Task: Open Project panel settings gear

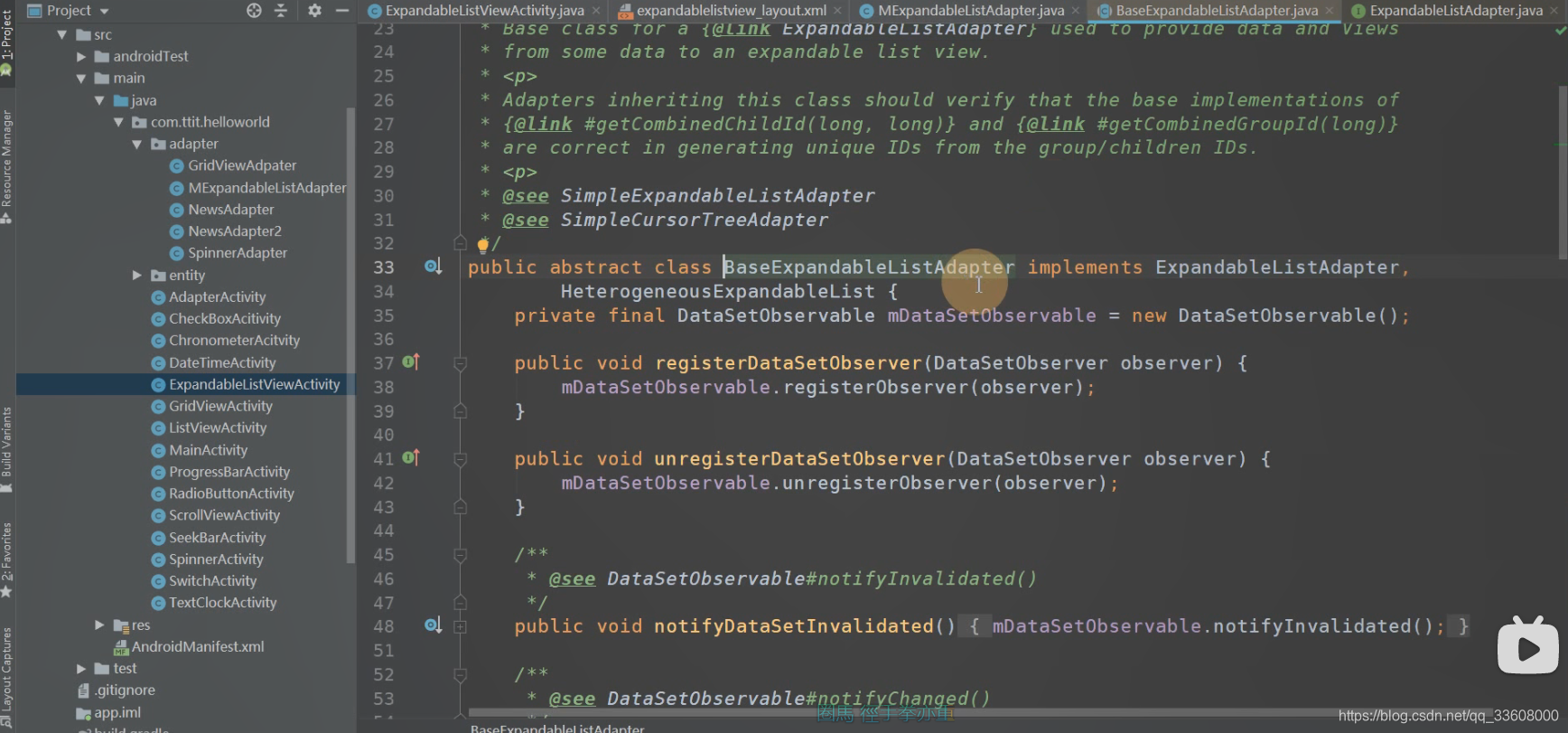Action: point(314,11)
